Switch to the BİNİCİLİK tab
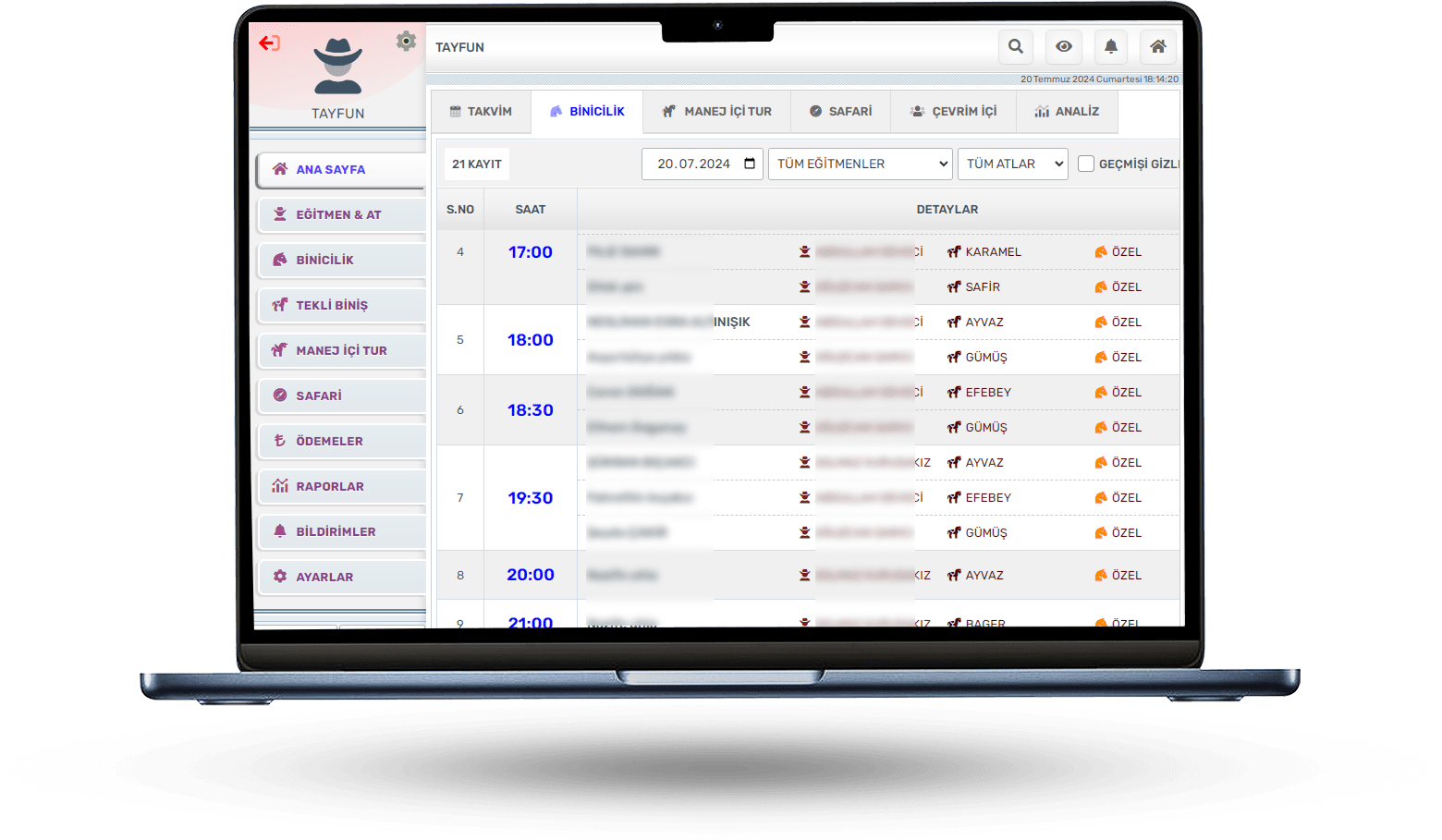 (x=587, y=112)
